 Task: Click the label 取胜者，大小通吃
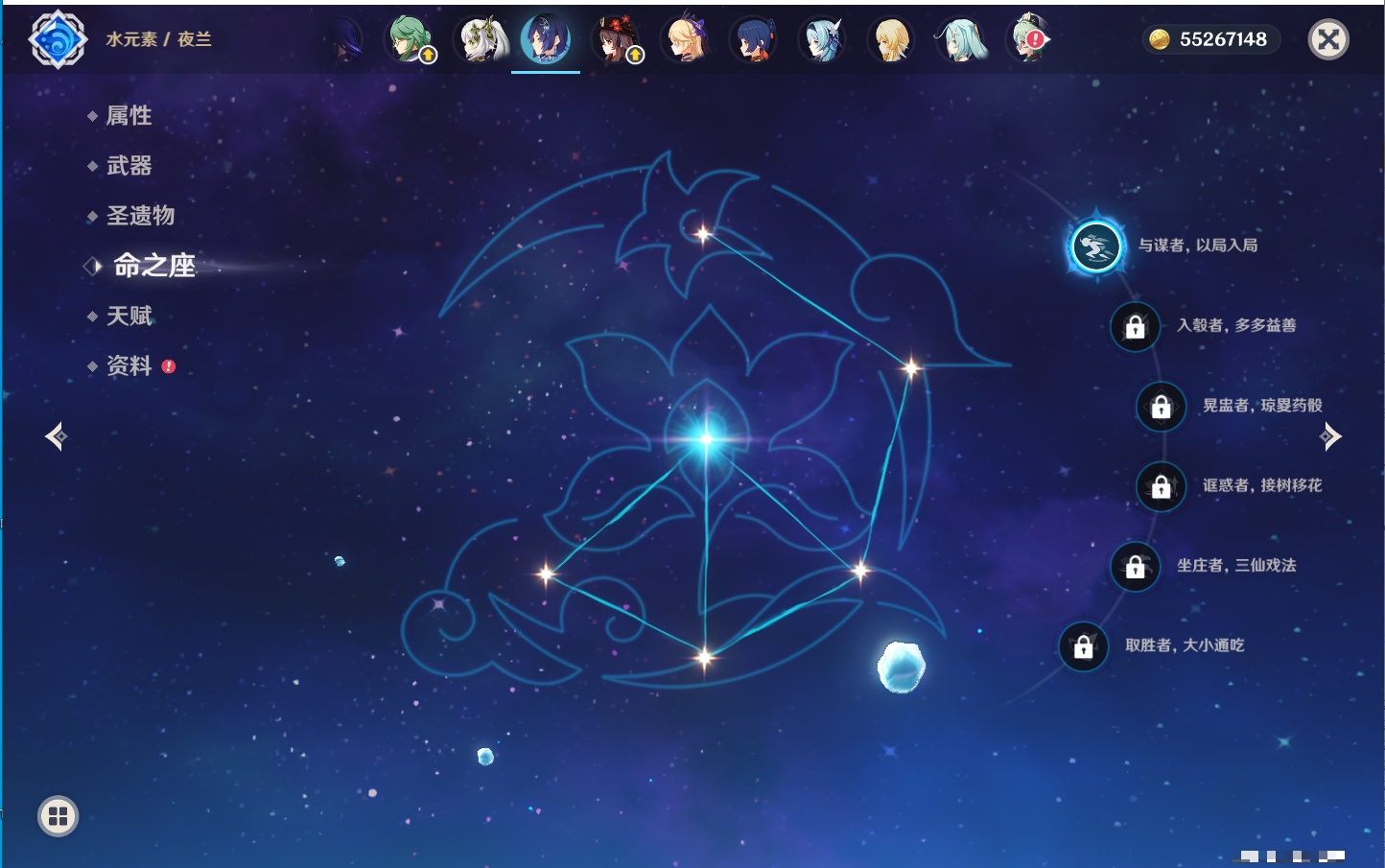(1185, 645)
